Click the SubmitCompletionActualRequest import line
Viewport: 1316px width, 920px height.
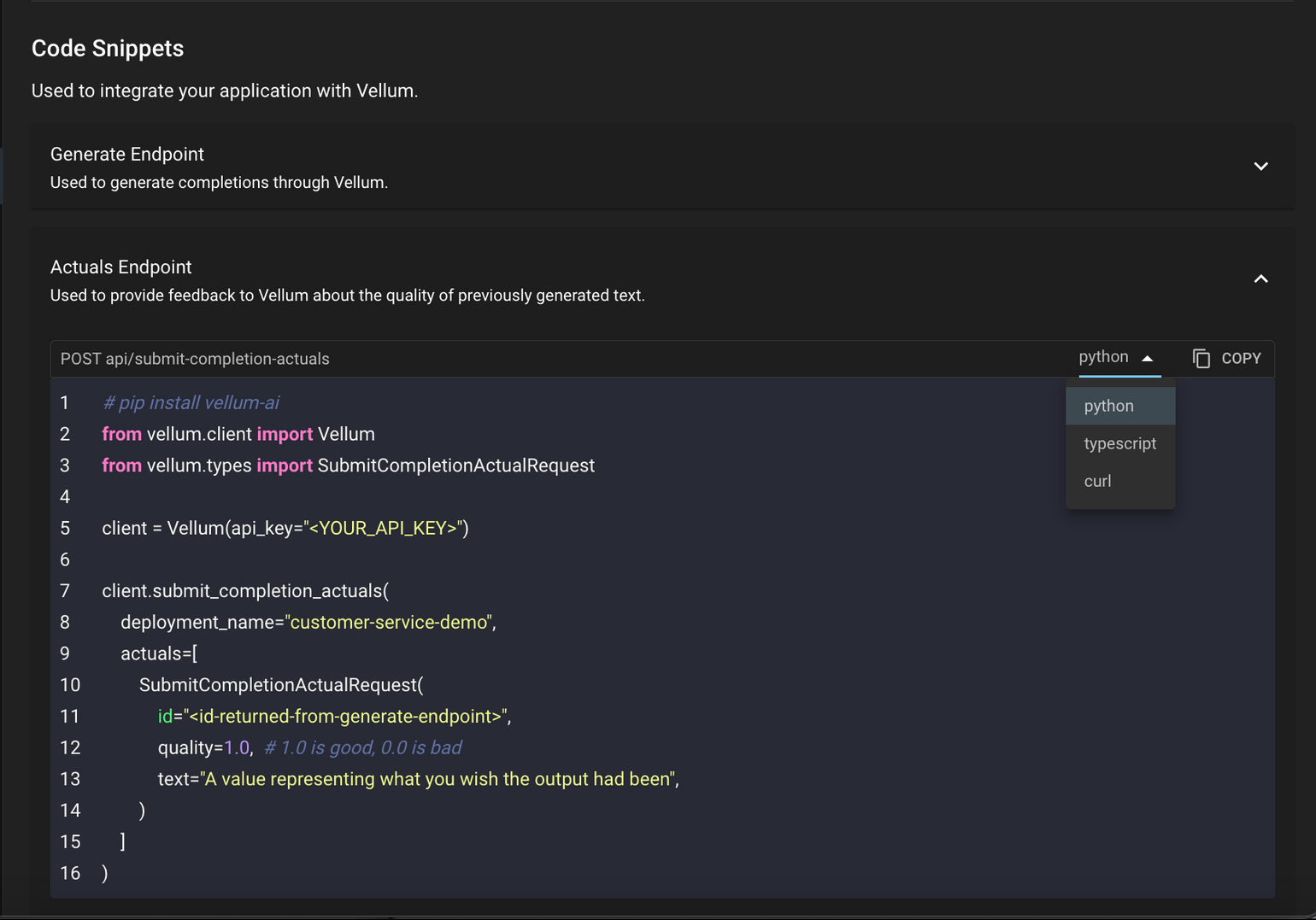[x=349, y=466]
